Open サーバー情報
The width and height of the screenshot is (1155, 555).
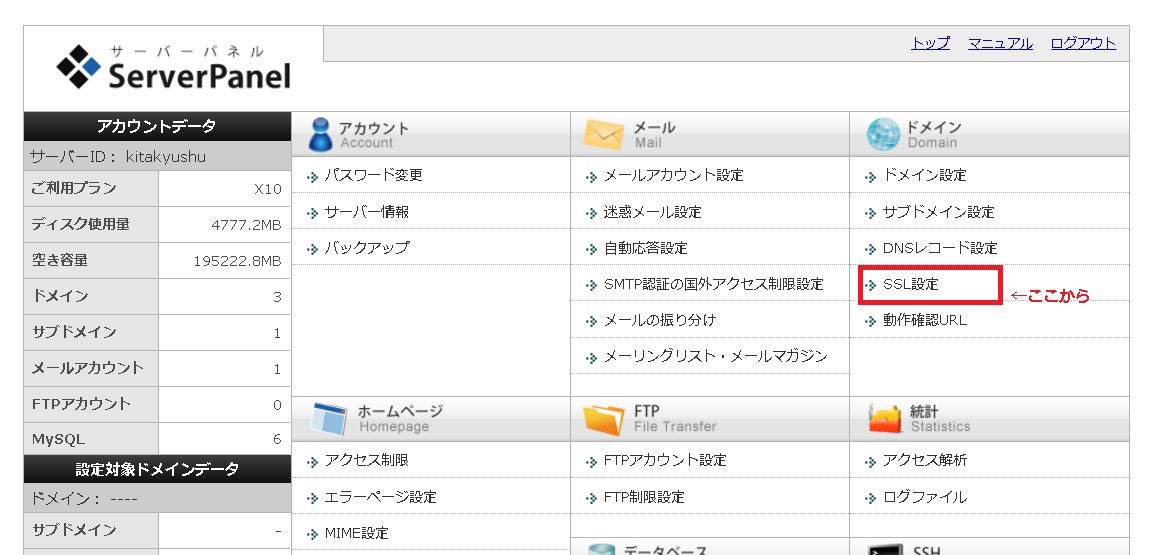click(x=366, y=212)
